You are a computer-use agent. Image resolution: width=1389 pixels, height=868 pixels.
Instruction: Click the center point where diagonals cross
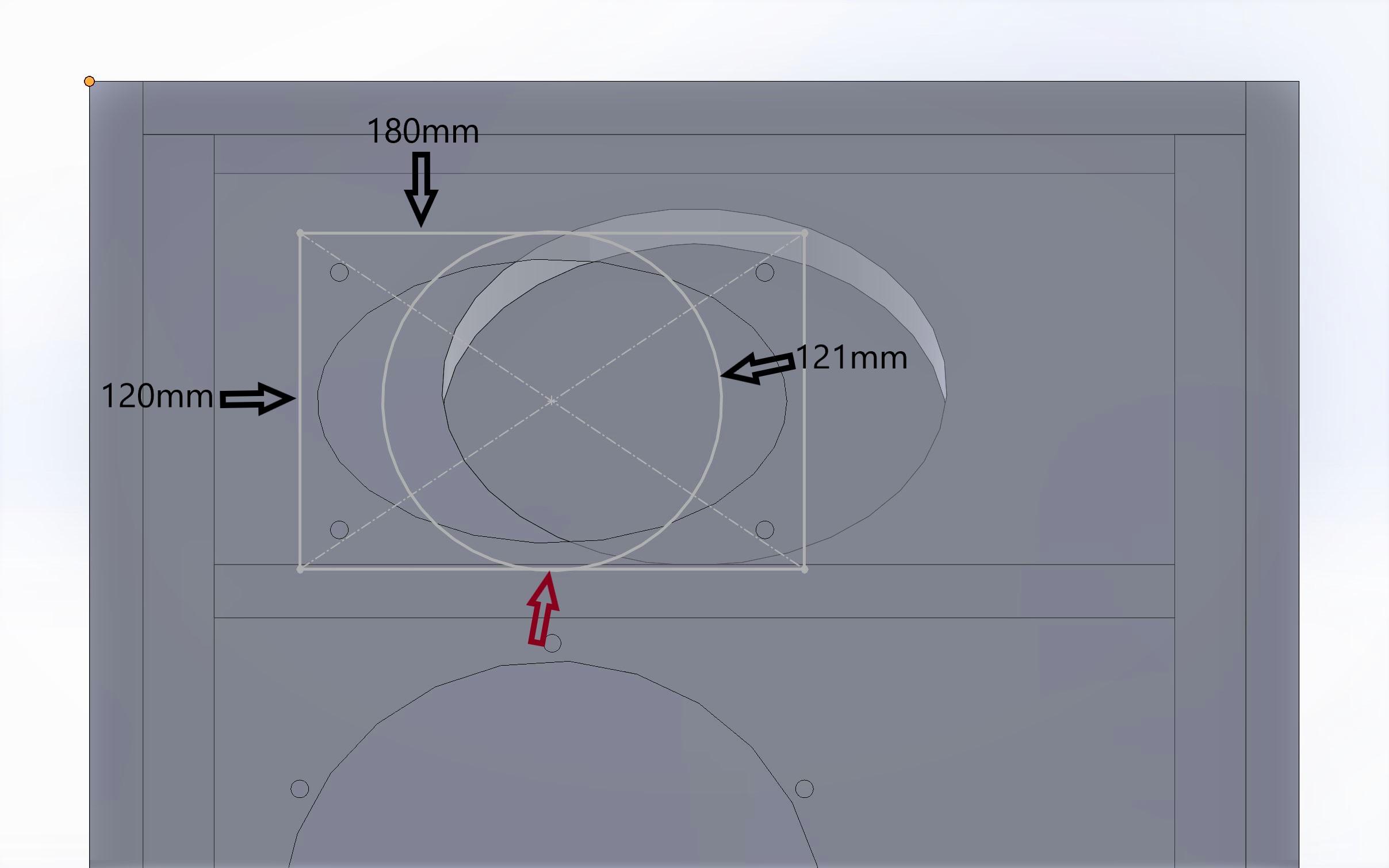[552, 401]
